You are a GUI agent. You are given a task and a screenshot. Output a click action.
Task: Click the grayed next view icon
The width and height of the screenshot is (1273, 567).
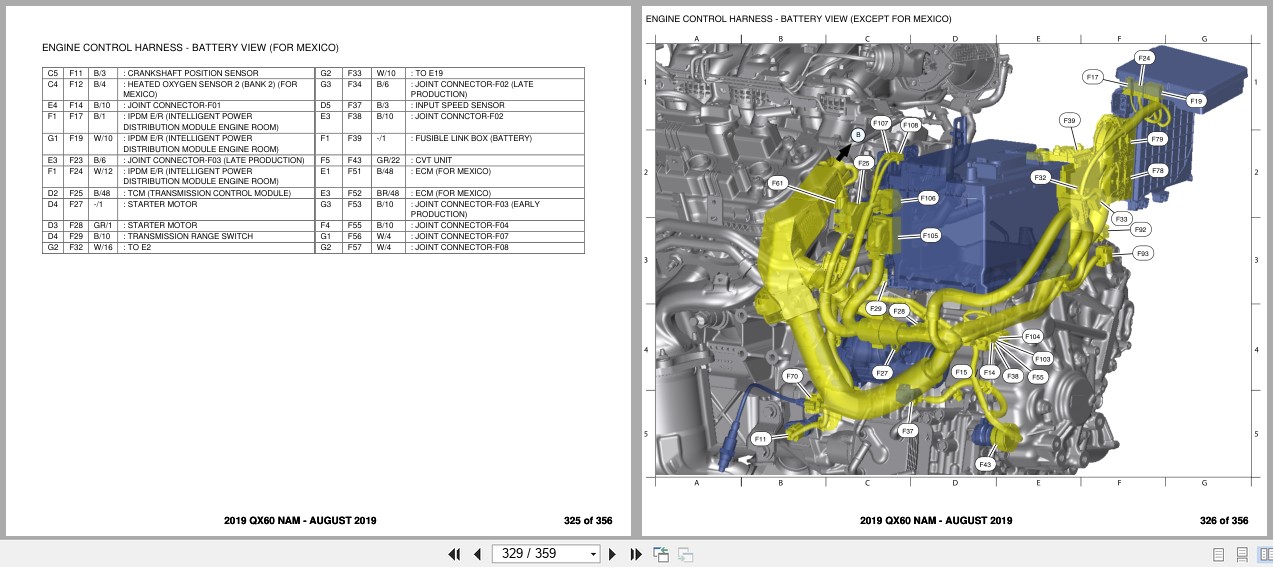(686, 554)
